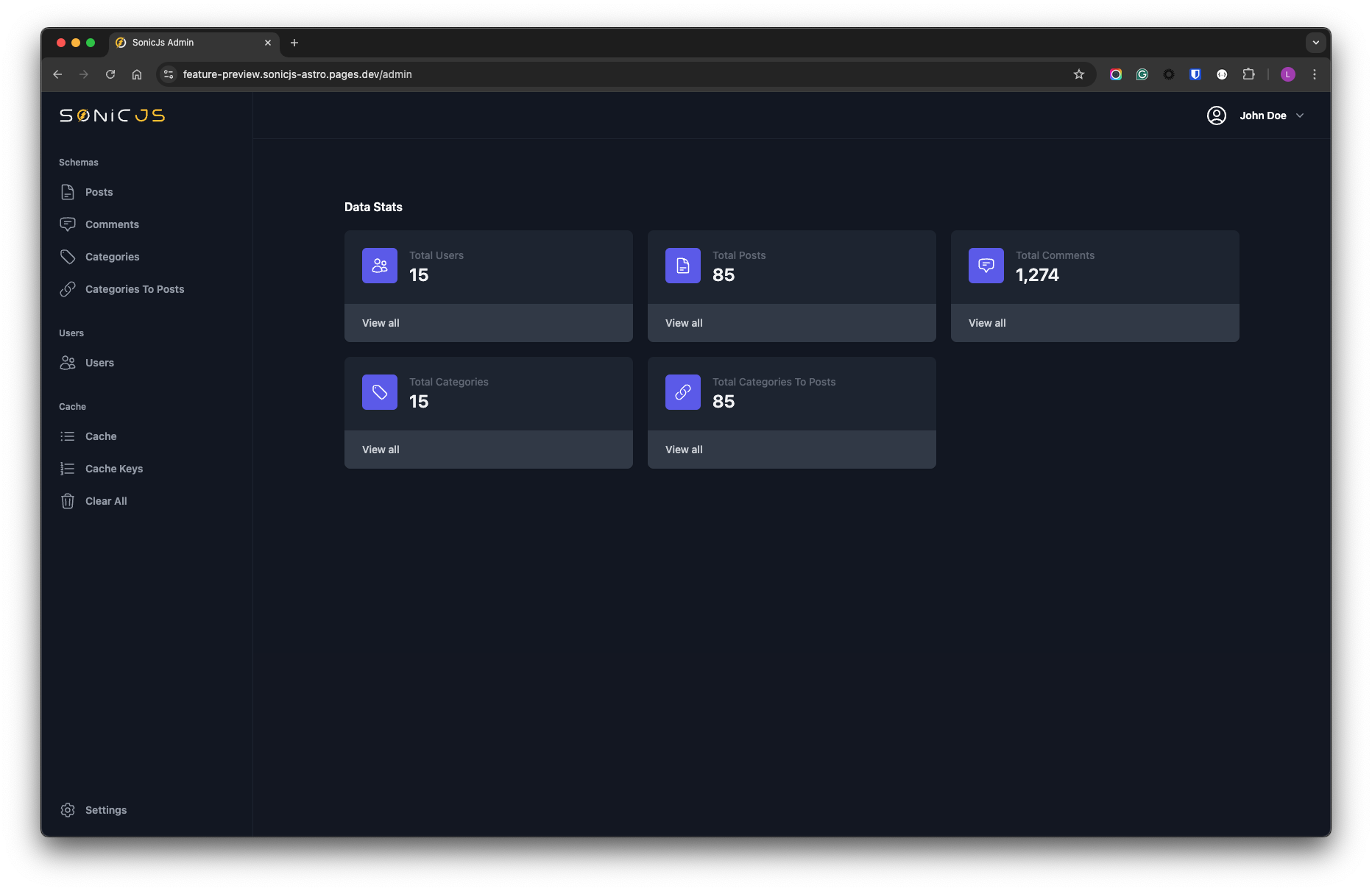Click the Cache list icon
The height and width of the screenshot is (891, 1372).
click(x=68, y=436)
